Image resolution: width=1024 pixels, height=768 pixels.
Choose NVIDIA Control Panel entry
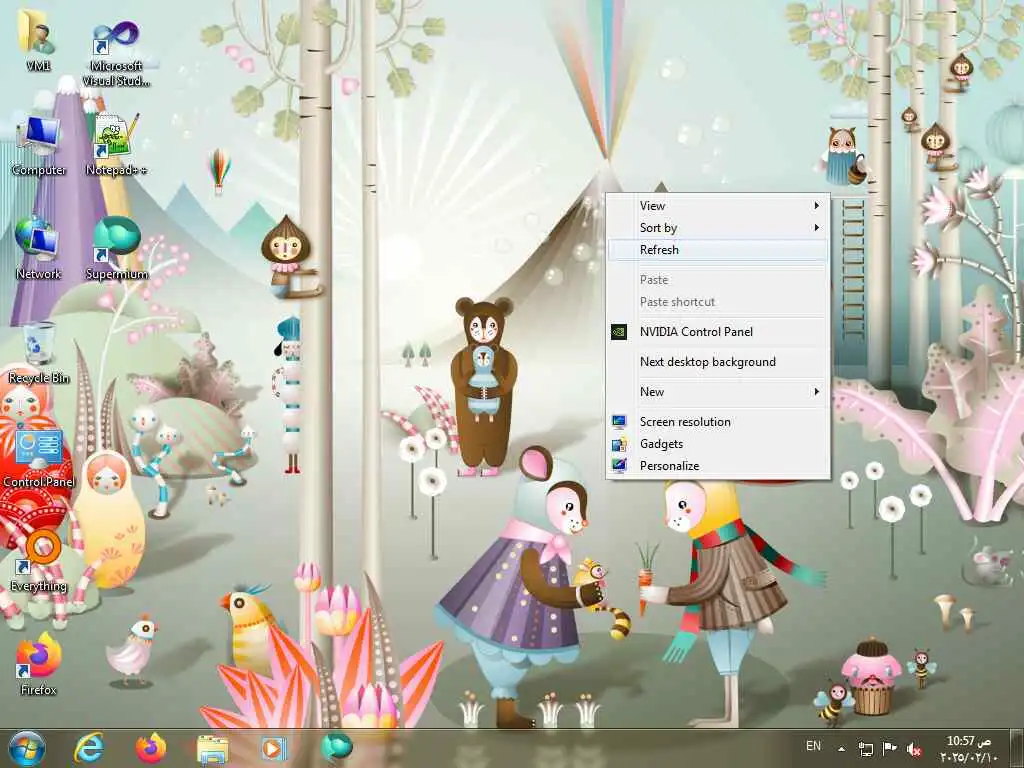(718, 332)
